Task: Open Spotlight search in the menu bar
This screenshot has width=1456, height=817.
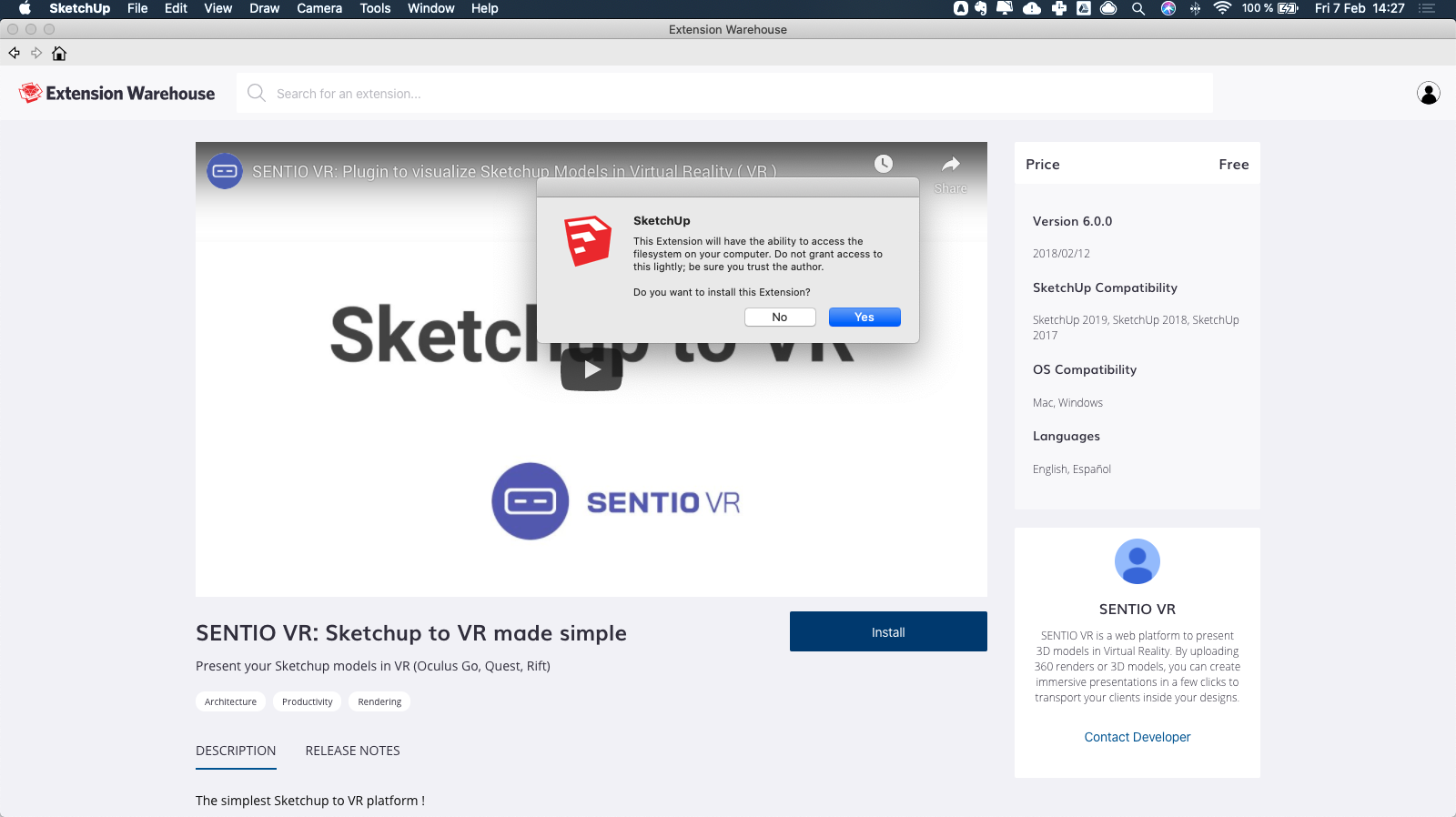Action: 1138,8
